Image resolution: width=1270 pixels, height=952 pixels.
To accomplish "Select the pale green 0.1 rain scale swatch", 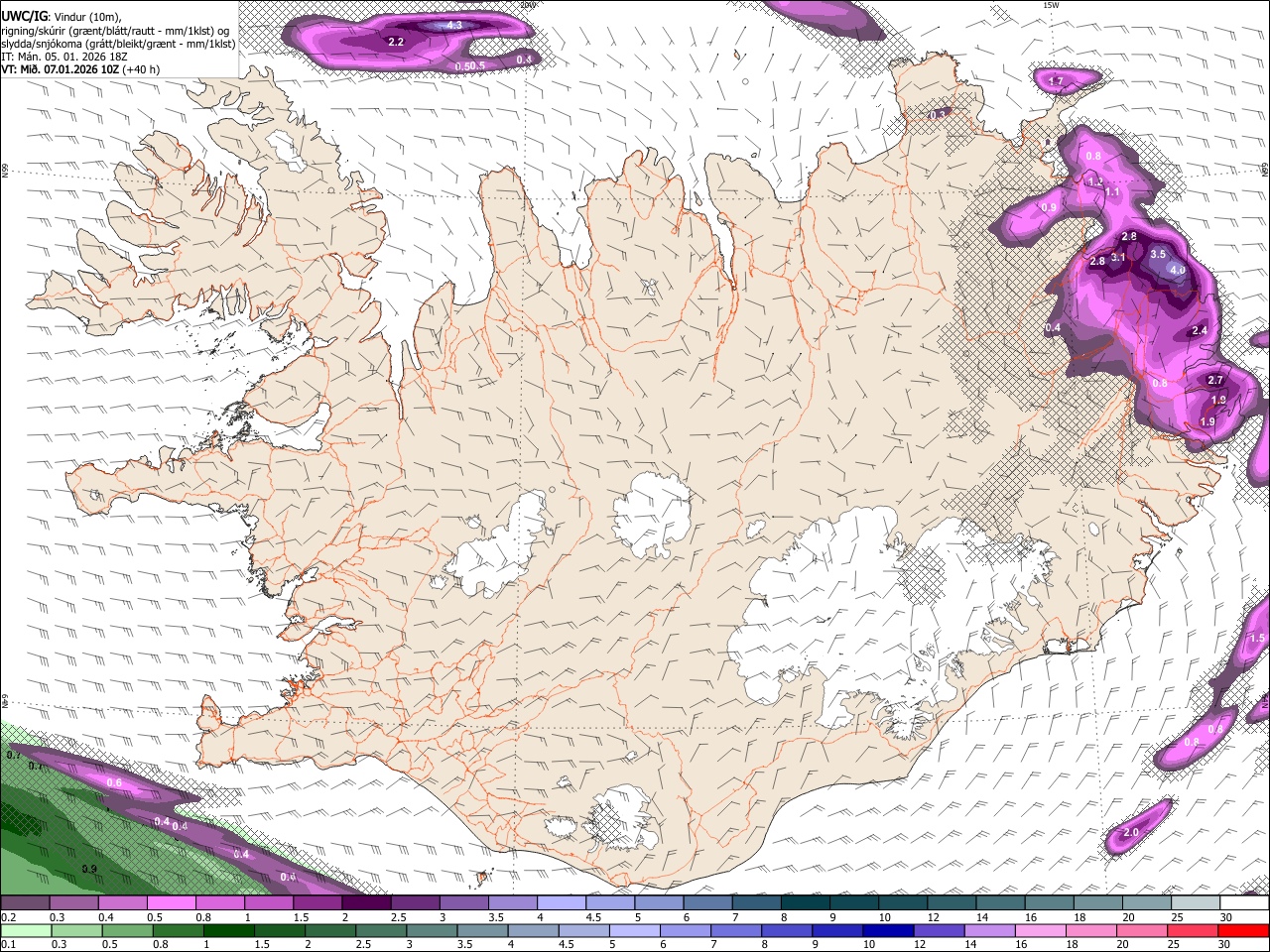I will point(26,930).
